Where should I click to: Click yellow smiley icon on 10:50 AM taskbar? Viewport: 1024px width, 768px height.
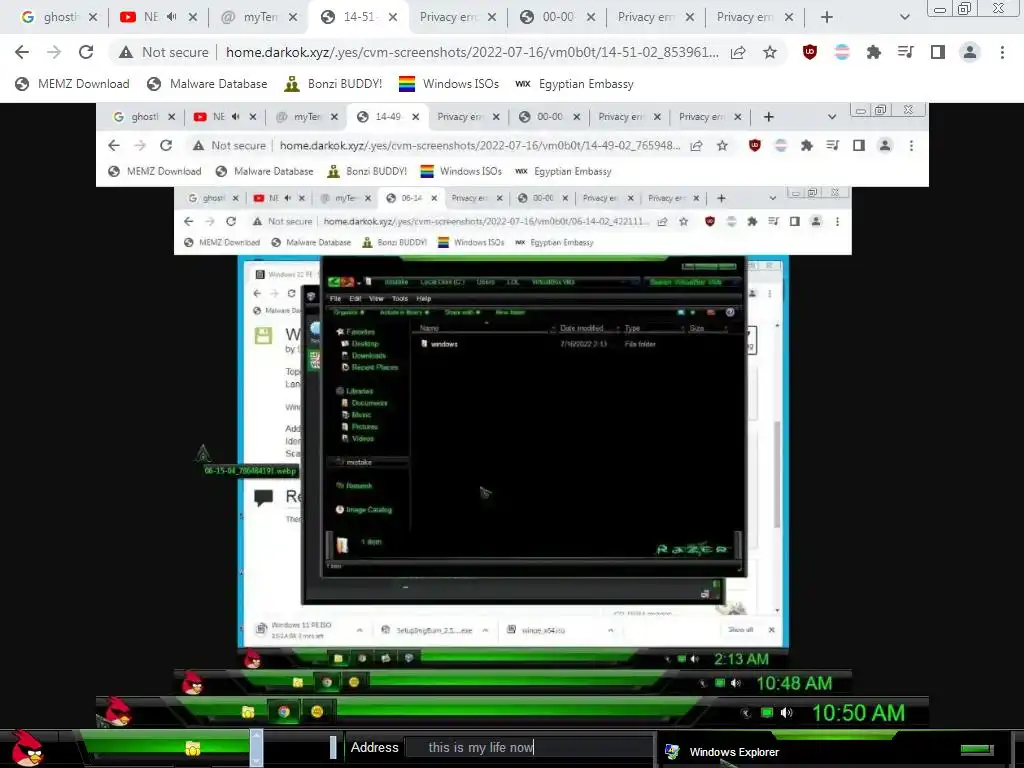click(317, 711)
